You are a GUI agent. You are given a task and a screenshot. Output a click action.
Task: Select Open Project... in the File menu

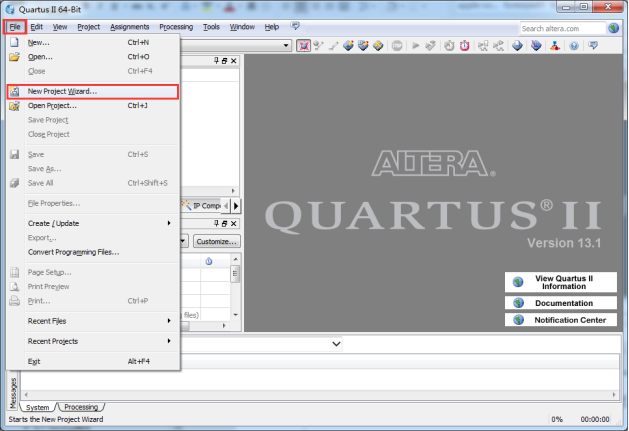[x=92, y=106]
